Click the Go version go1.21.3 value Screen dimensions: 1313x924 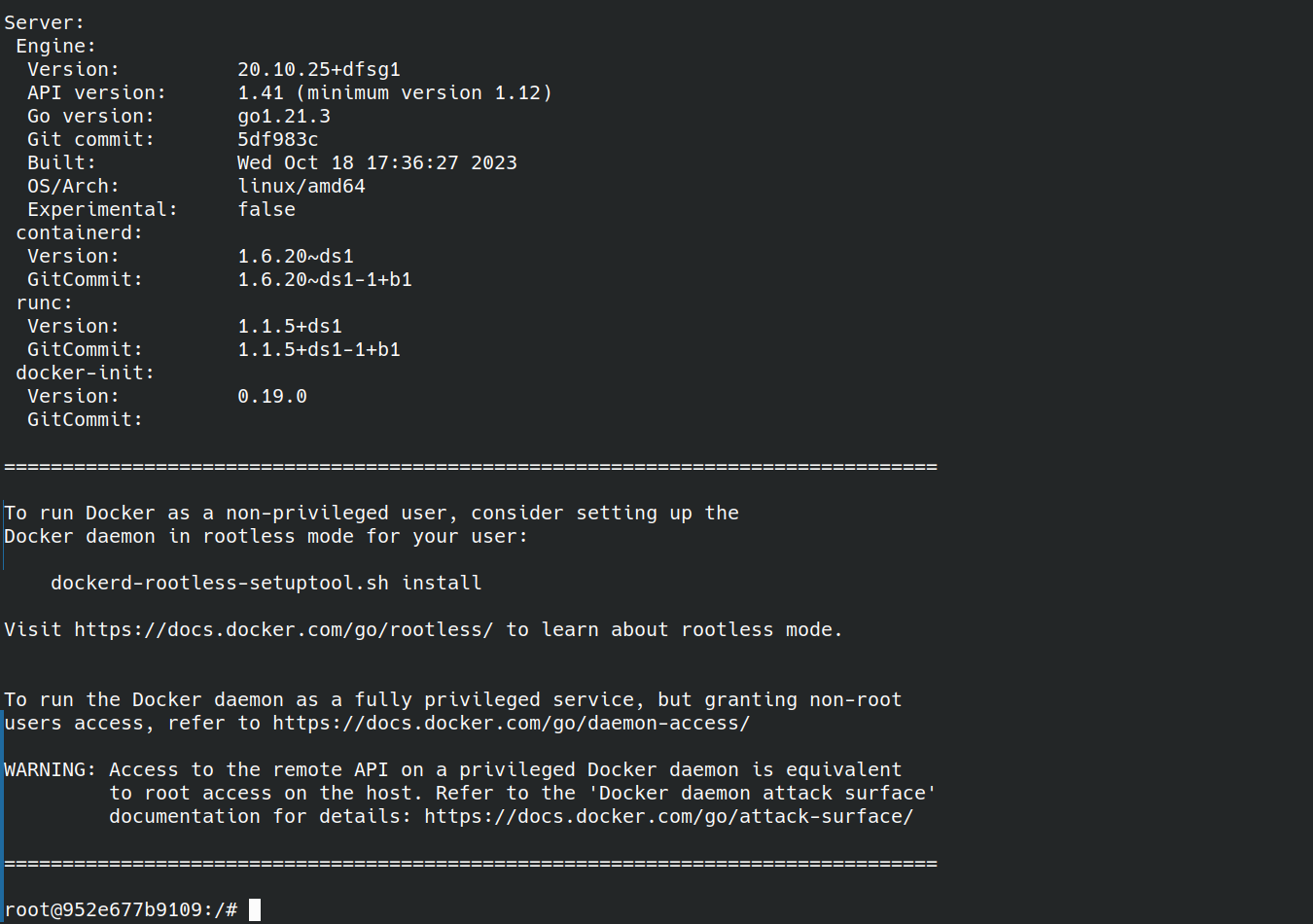(x=284, y=116)
